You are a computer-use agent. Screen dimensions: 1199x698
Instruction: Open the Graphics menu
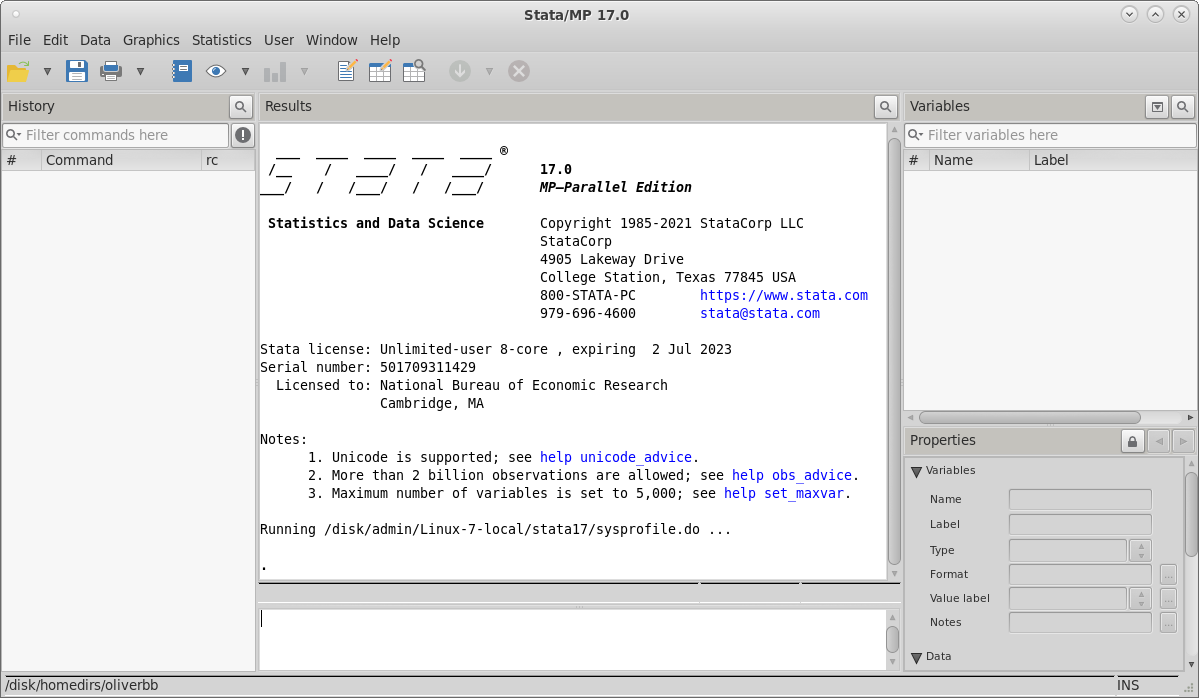[x=151, y=40]
